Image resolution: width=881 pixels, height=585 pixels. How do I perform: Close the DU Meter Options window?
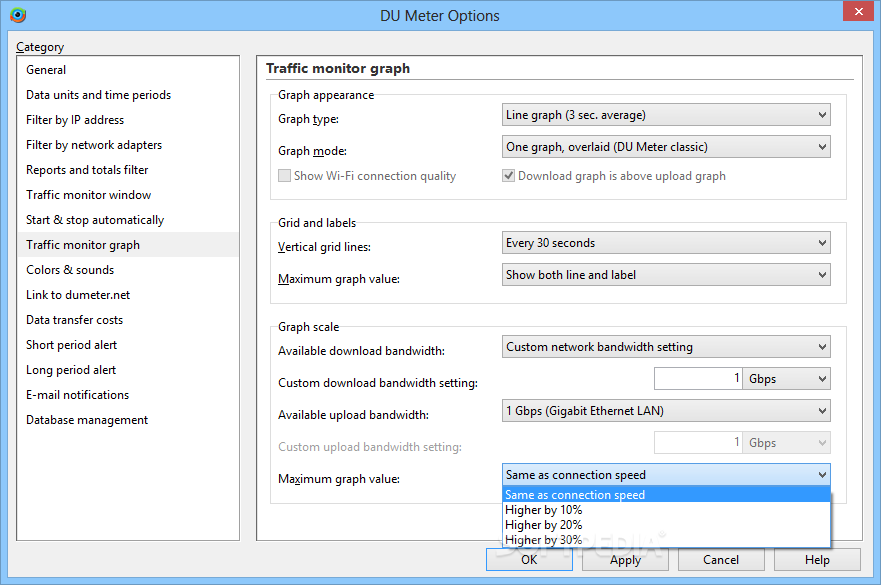point(858,11)
